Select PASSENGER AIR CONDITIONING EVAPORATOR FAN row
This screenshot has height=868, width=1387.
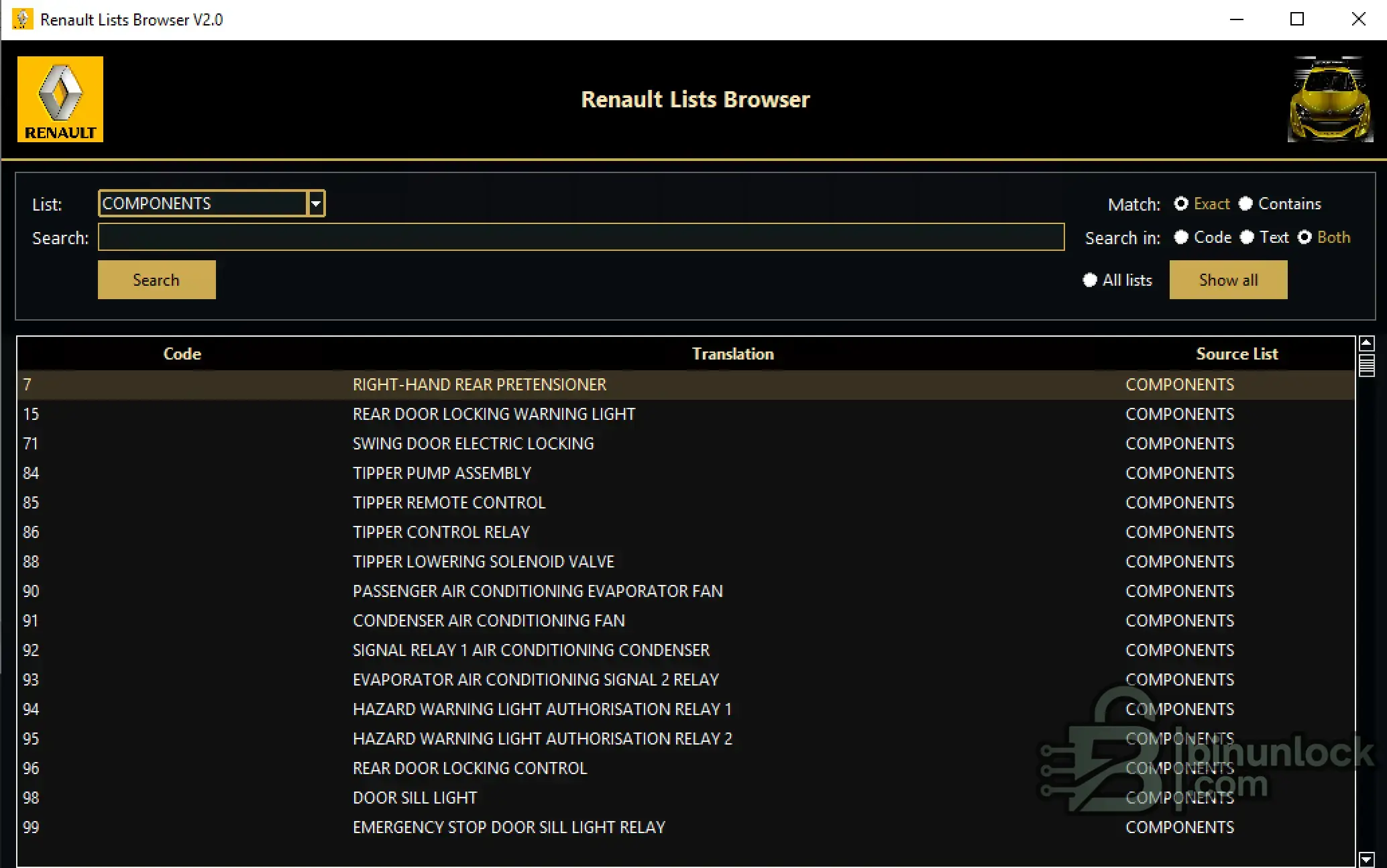pyautogui.click(x=685, y=591)
